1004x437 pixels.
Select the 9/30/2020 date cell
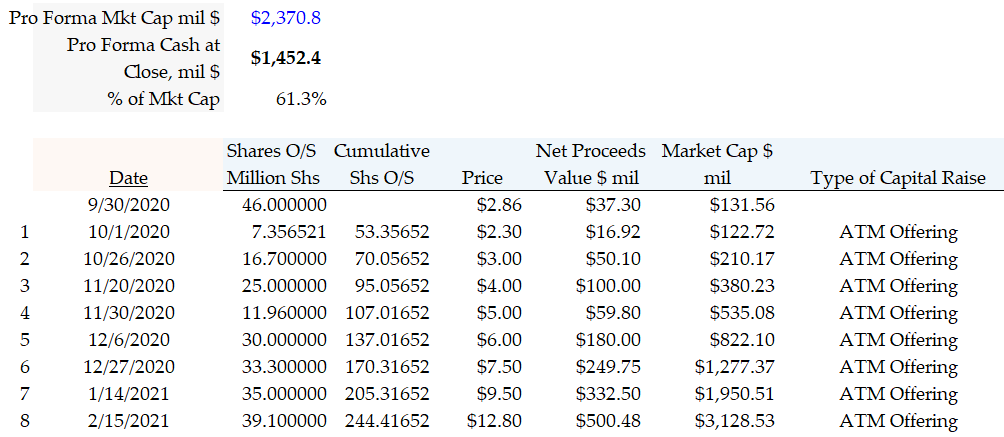[128, 205]
